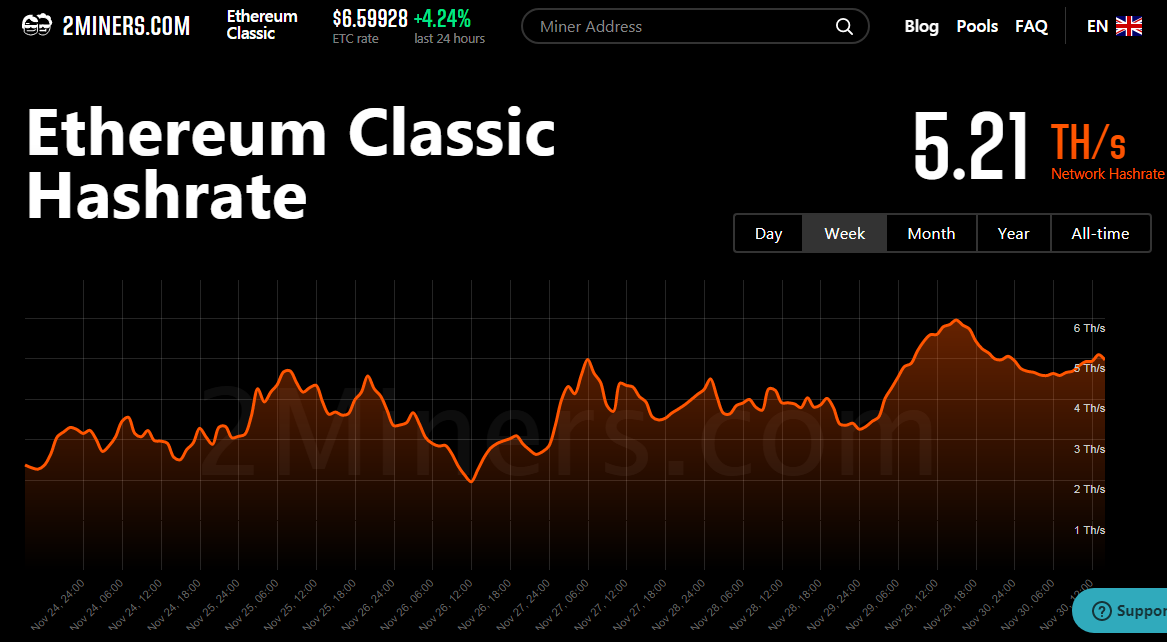Click the 6 Th/s axis label
Screen dimensions: 1167x642
point(1089,328)
